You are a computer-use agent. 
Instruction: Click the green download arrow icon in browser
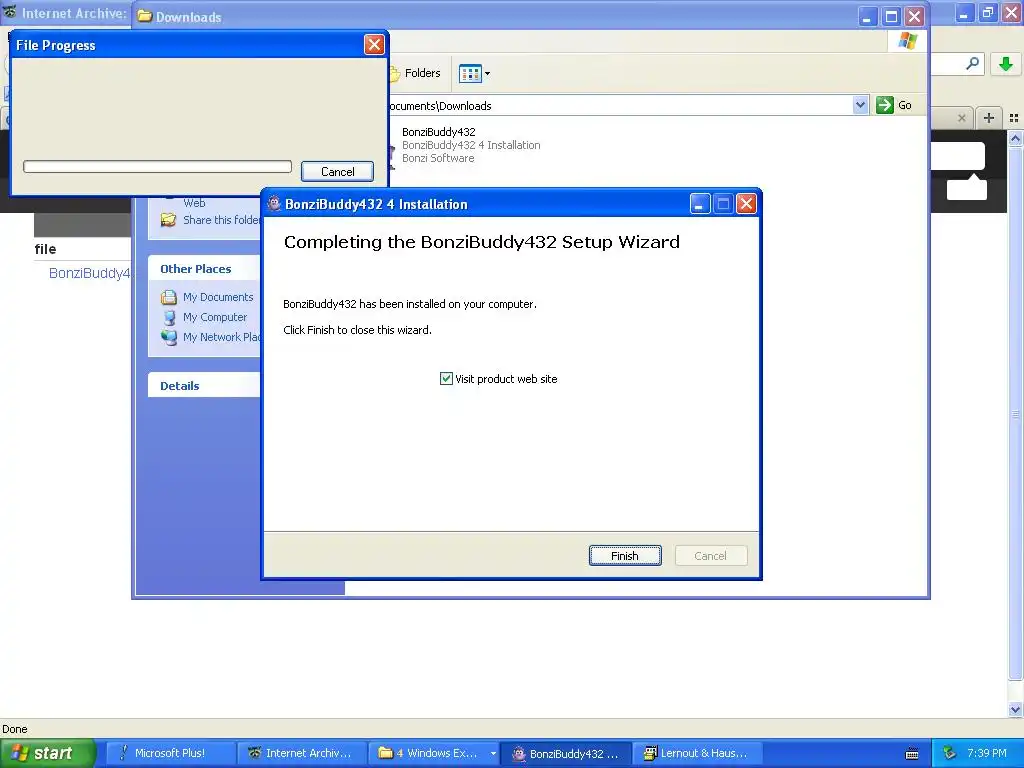click(1006, 64)
